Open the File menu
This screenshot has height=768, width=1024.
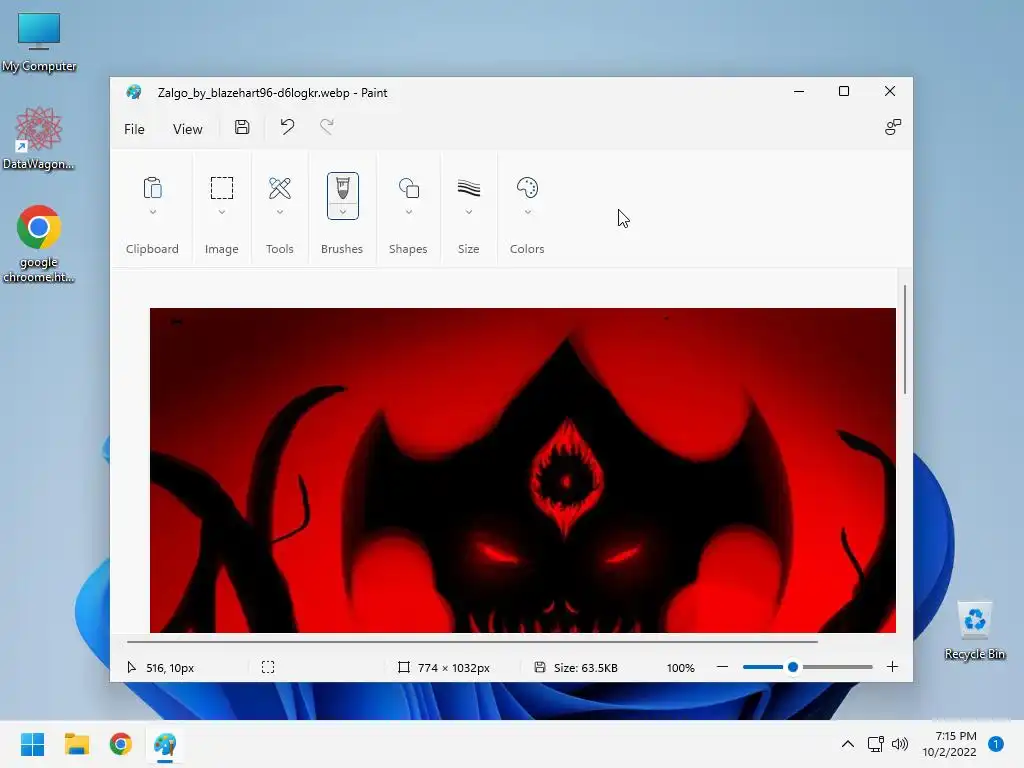tap(134, 129)
